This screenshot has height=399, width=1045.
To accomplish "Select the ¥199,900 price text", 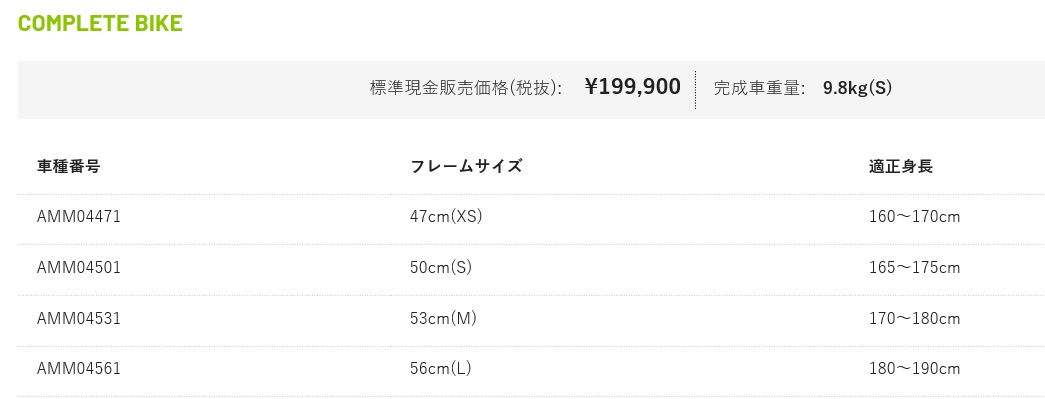I will [x=632, y=87].
